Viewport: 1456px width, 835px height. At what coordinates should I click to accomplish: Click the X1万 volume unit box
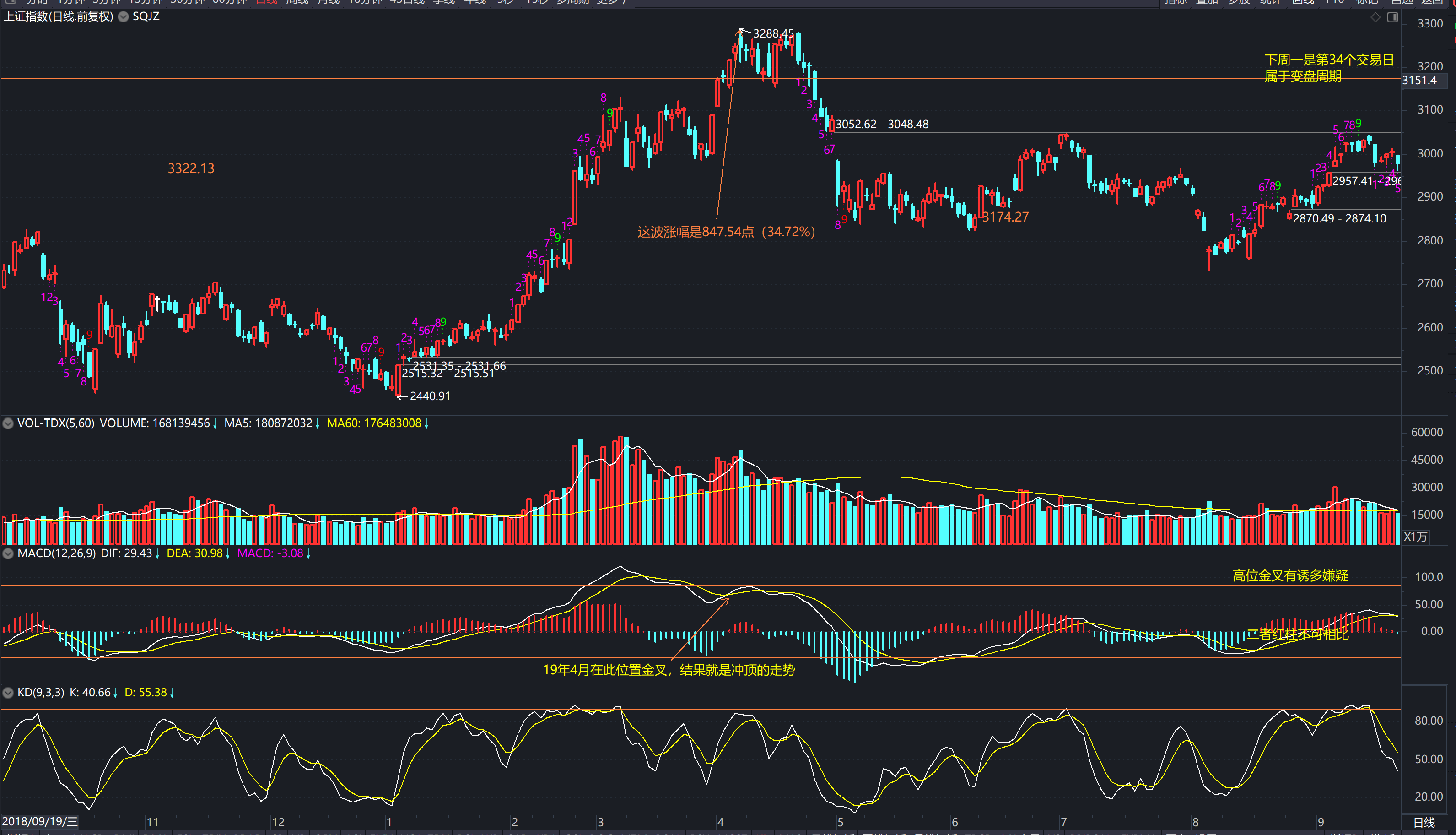[x=1415, y=537]
